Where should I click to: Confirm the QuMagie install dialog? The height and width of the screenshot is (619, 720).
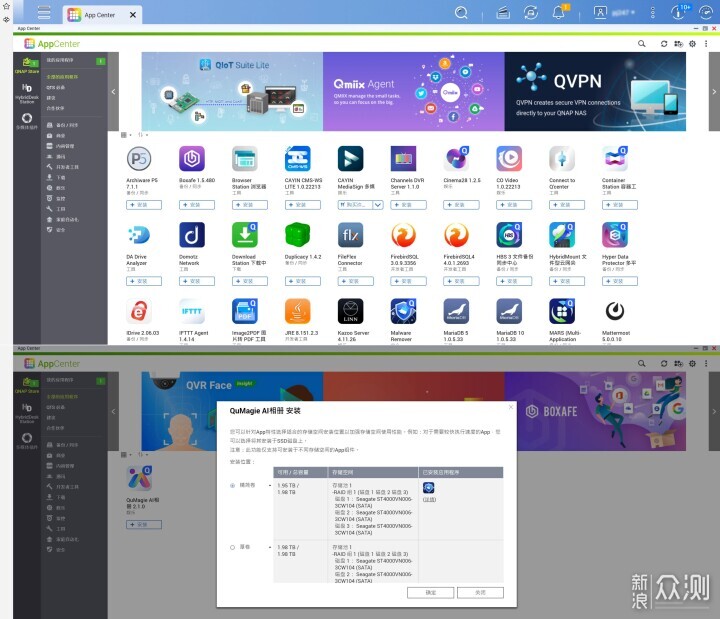point(431,592)
